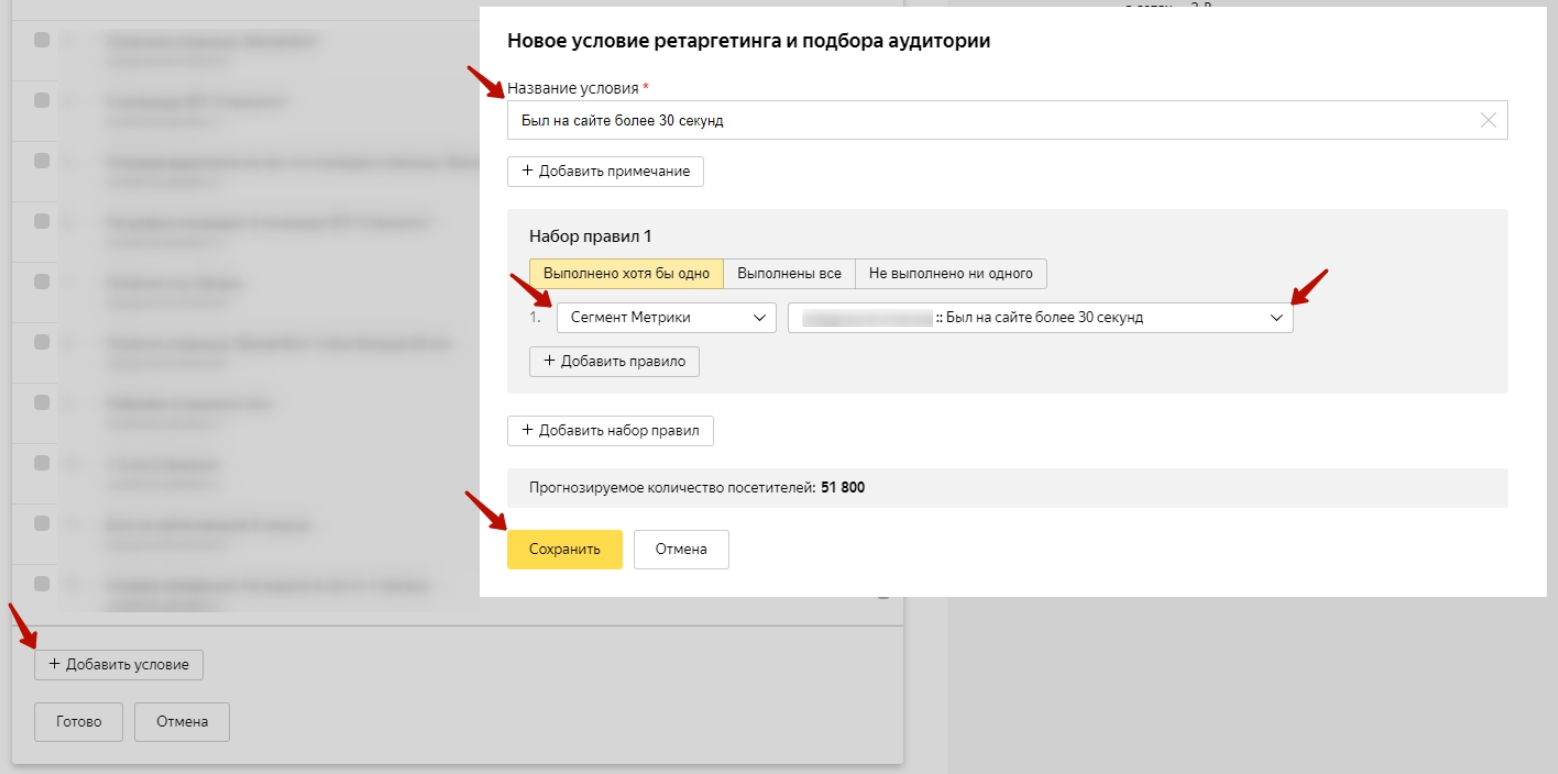This screenshot has width=1558, height=774.
Task: Open the "Сегмент Метрики" rule type dropdown
Action: [666, 318]
